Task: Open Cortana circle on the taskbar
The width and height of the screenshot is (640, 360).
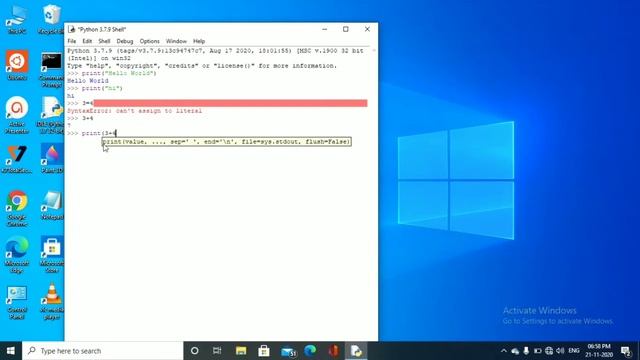Action: tap(195, 351)
